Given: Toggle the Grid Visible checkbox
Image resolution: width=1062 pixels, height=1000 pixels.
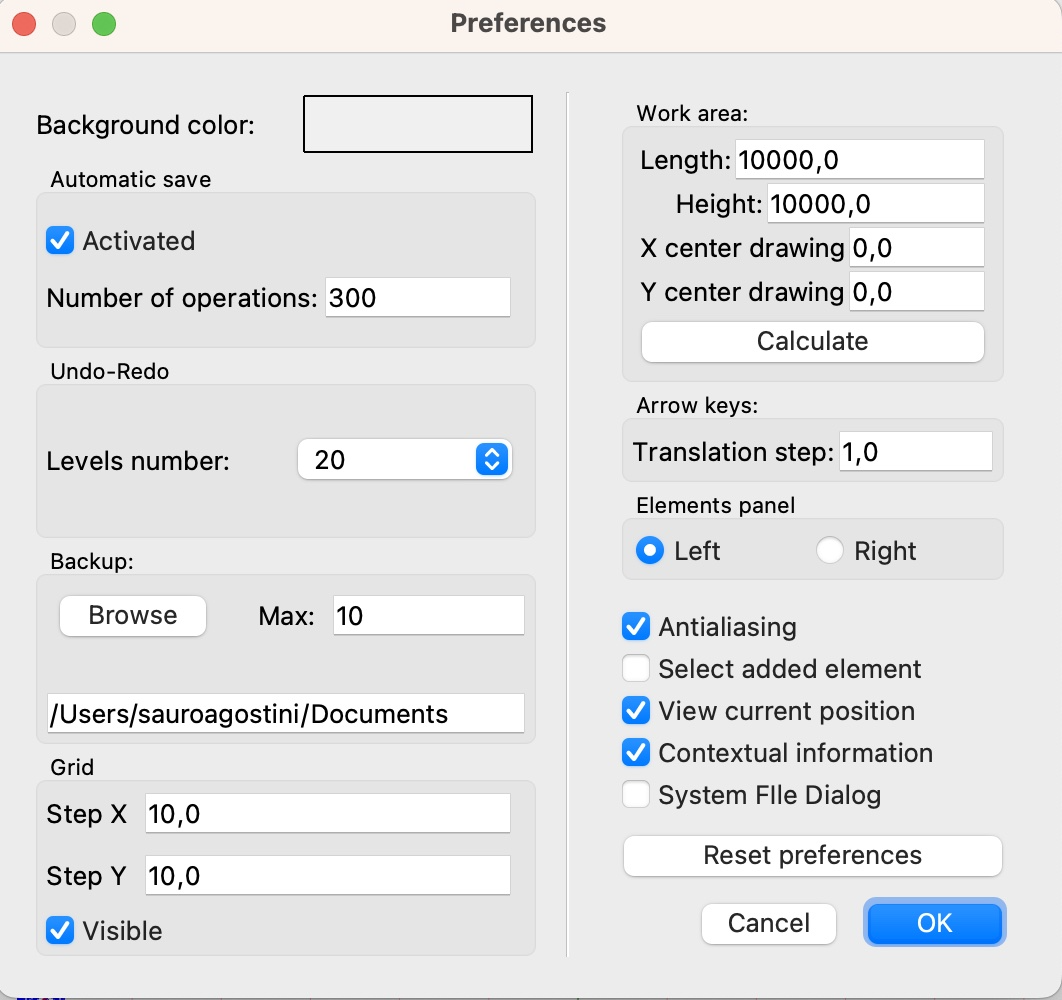Looking at the screenshot, I should point(60,930).
